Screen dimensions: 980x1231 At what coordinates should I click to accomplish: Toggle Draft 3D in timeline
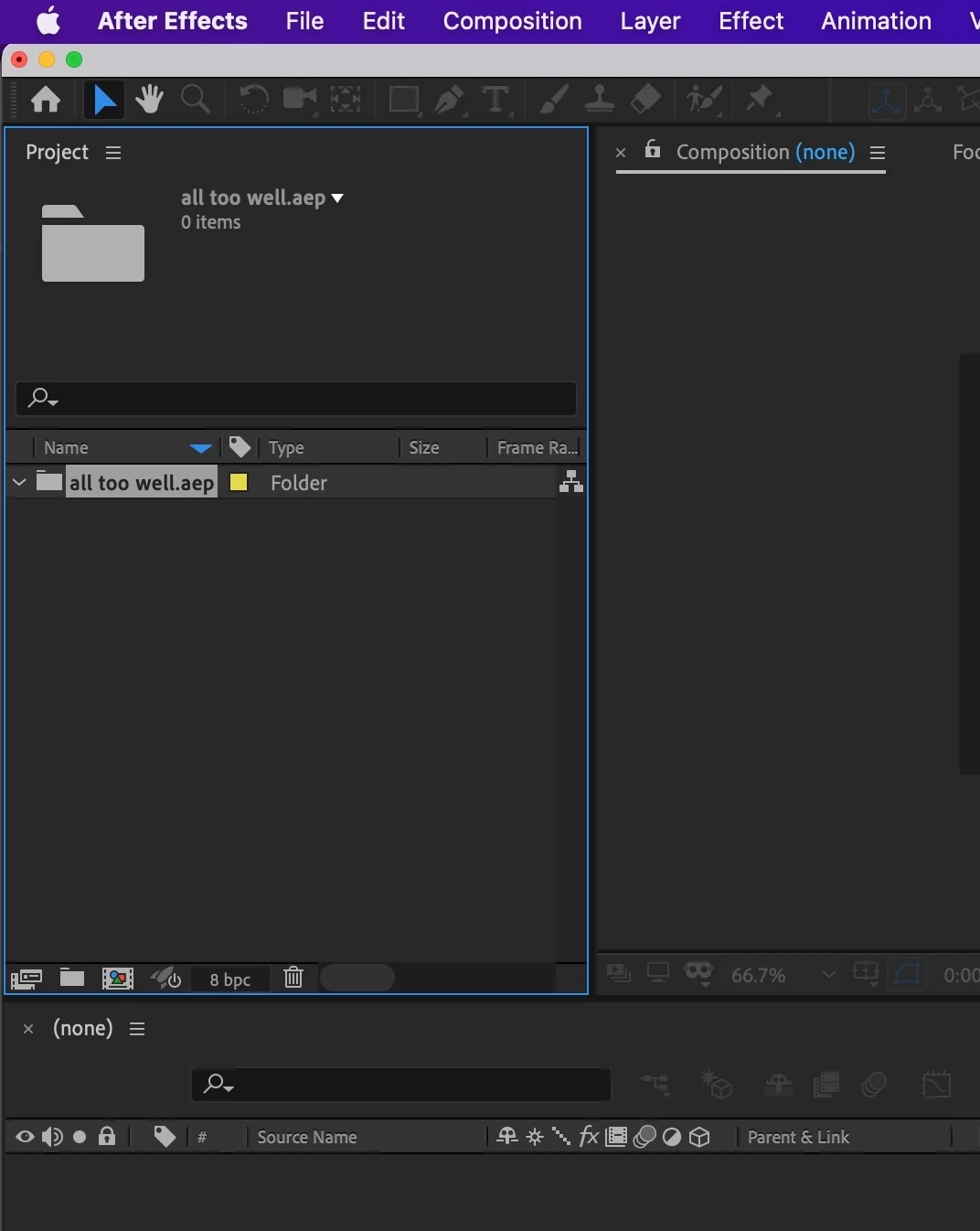click(718, 1085)
